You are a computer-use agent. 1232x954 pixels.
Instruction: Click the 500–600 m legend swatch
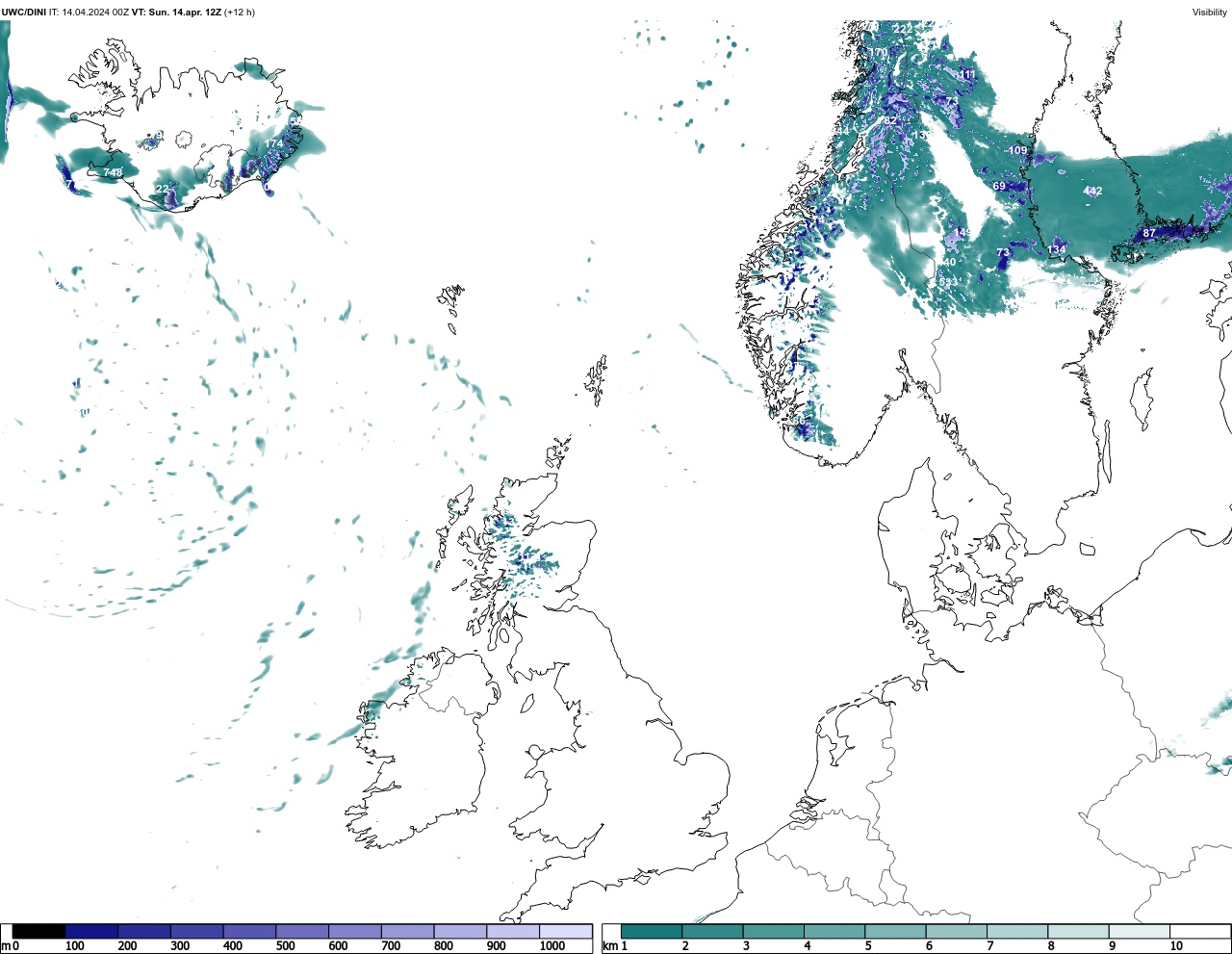pos(302,931)
